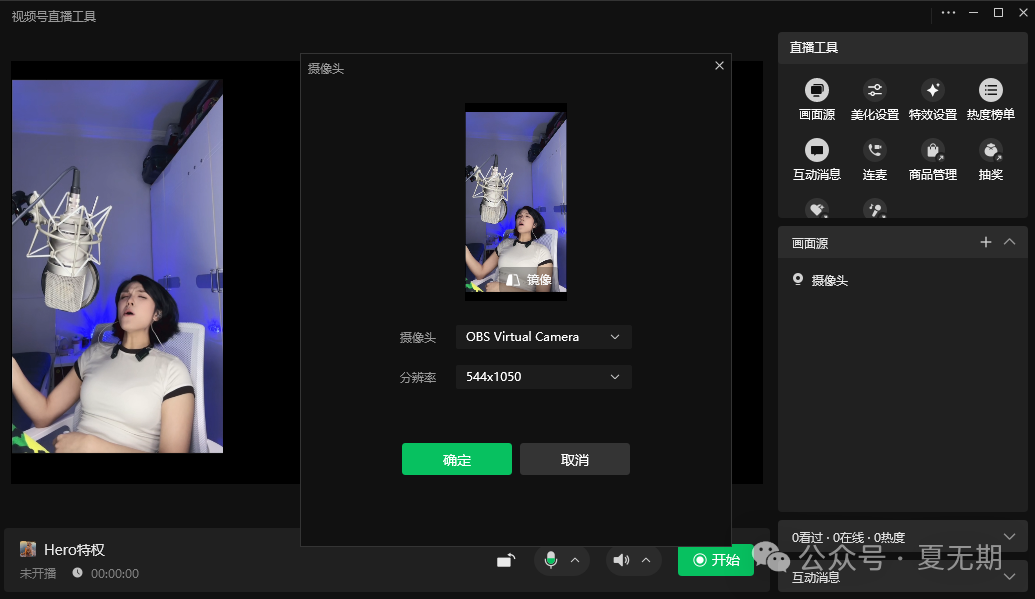Open the OBS Virtual Camera dropdown
This screenshot has width=1035, height=599.
coord(543,337)
